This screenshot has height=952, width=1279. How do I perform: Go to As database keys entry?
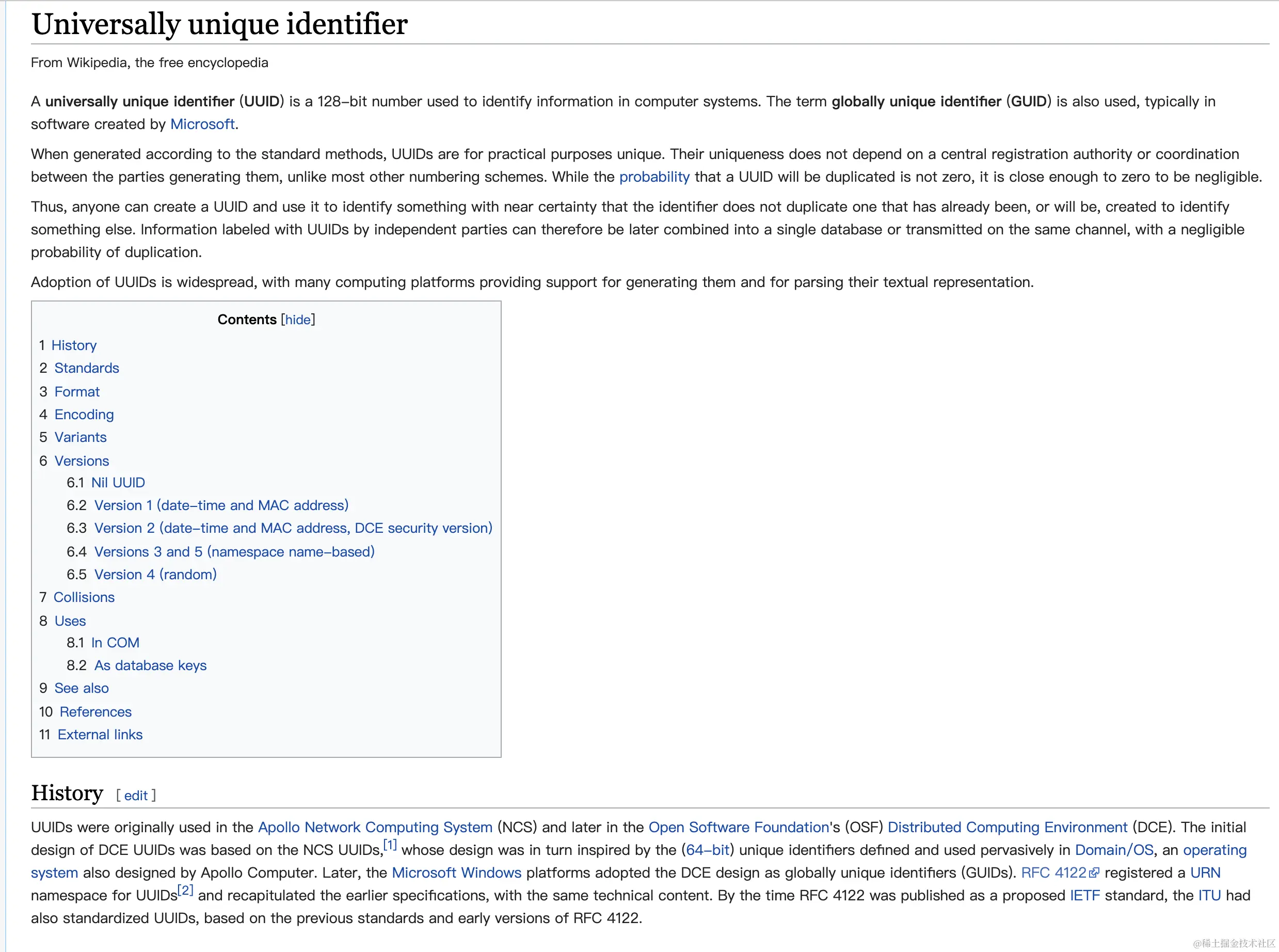pos(150,665)
